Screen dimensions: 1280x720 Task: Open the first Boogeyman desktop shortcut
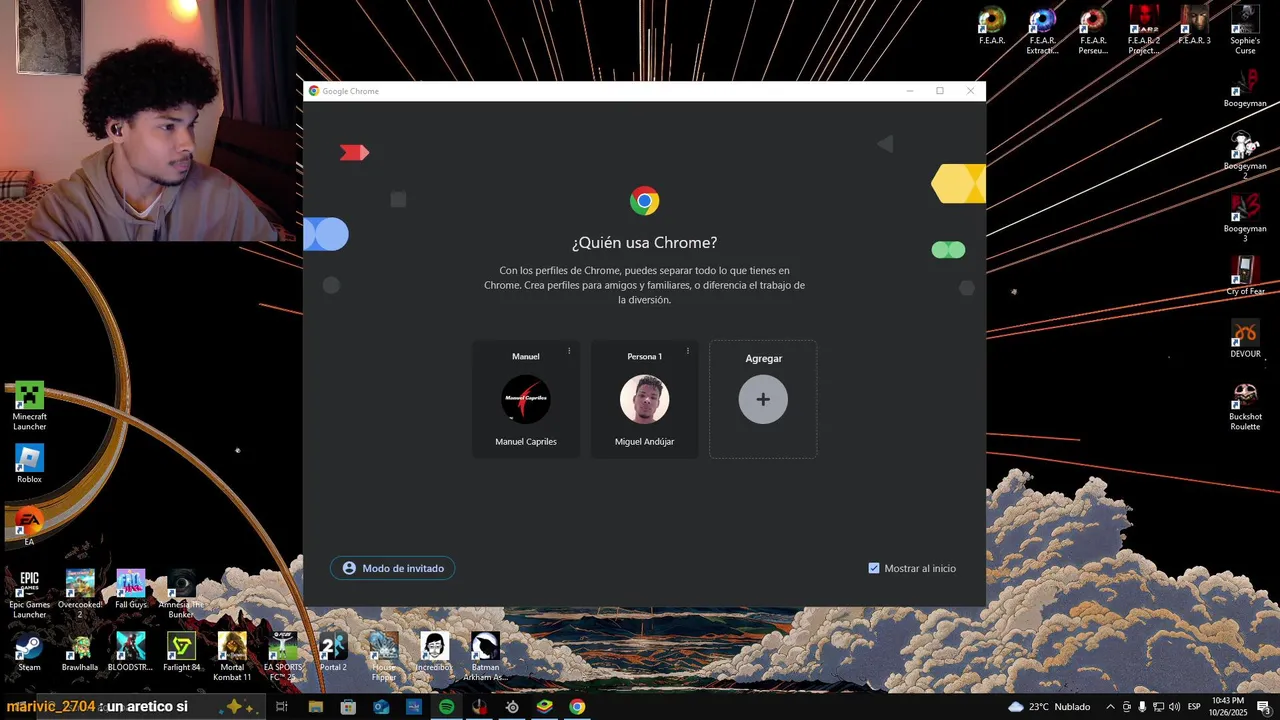[1245, 88]
